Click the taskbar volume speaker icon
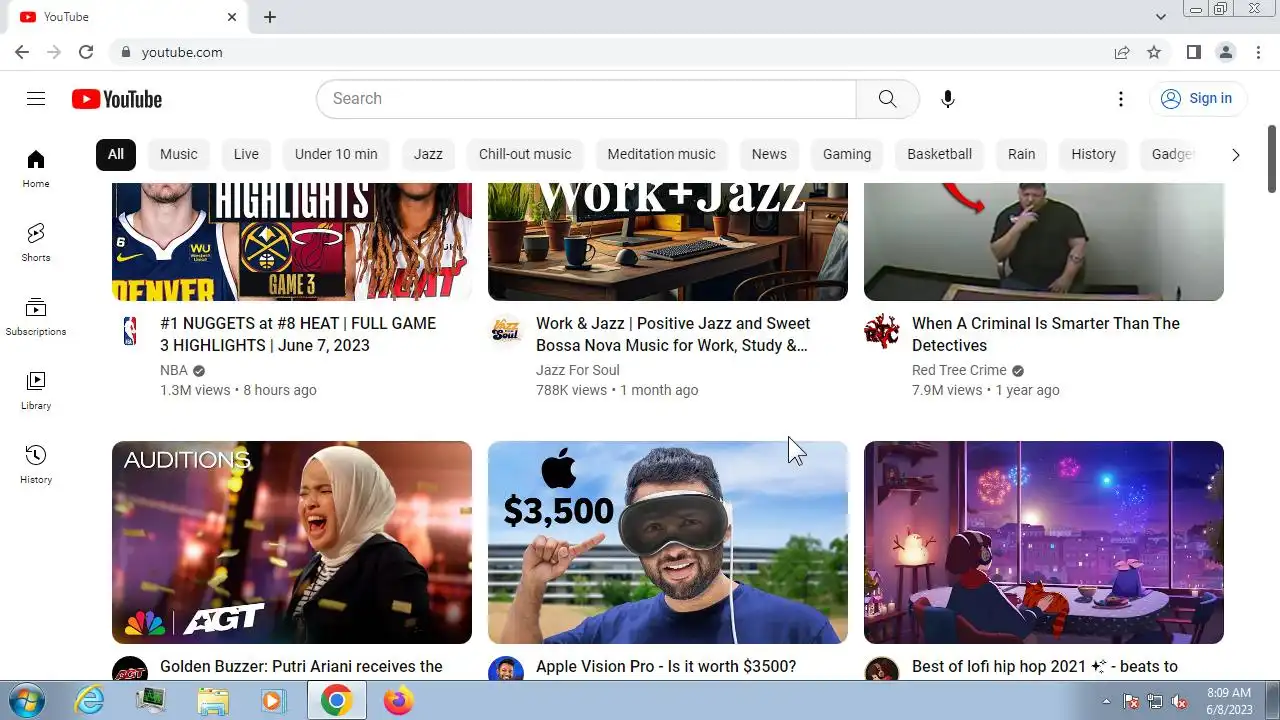Image resolution: width=1280 pixels, height=720 pixels. point(1181,701)
